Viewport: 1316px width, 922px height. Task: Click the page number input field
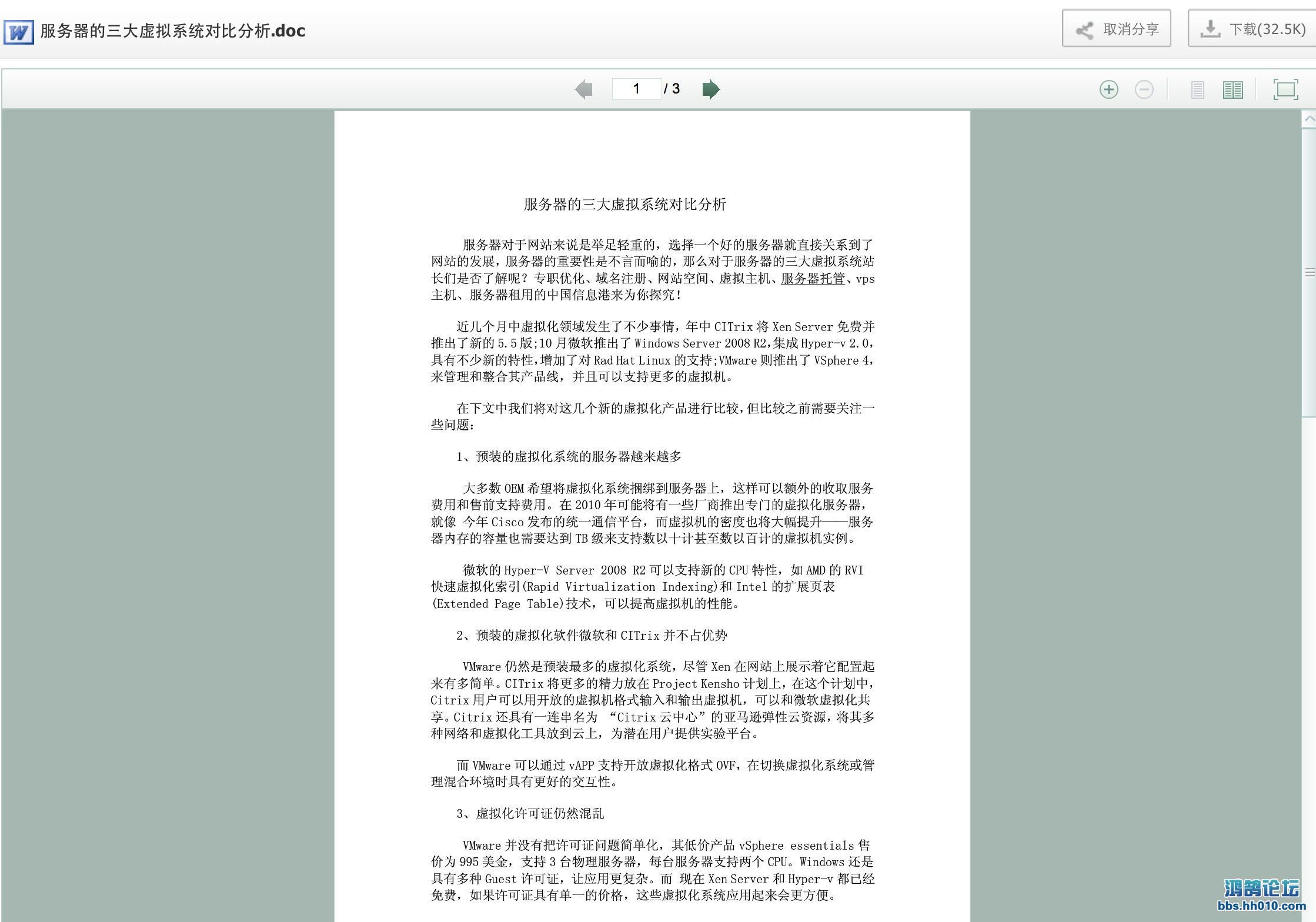(x=636, y=89)
